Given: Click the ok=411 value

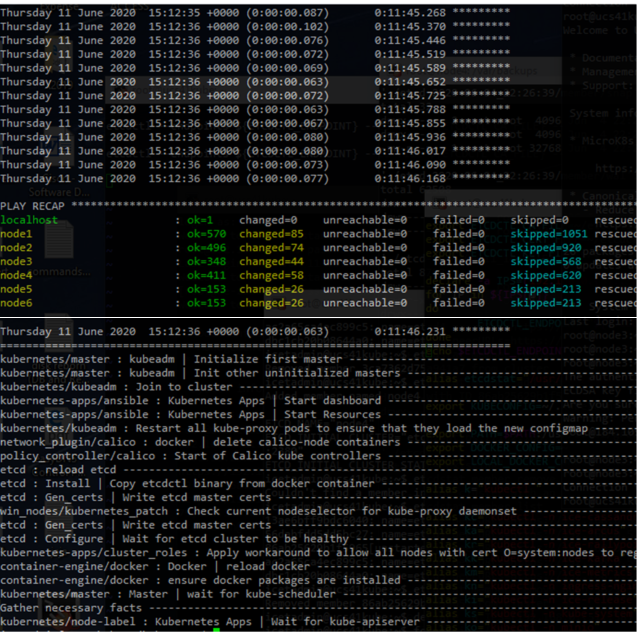Looking at the screenshot, I should 206,275.
